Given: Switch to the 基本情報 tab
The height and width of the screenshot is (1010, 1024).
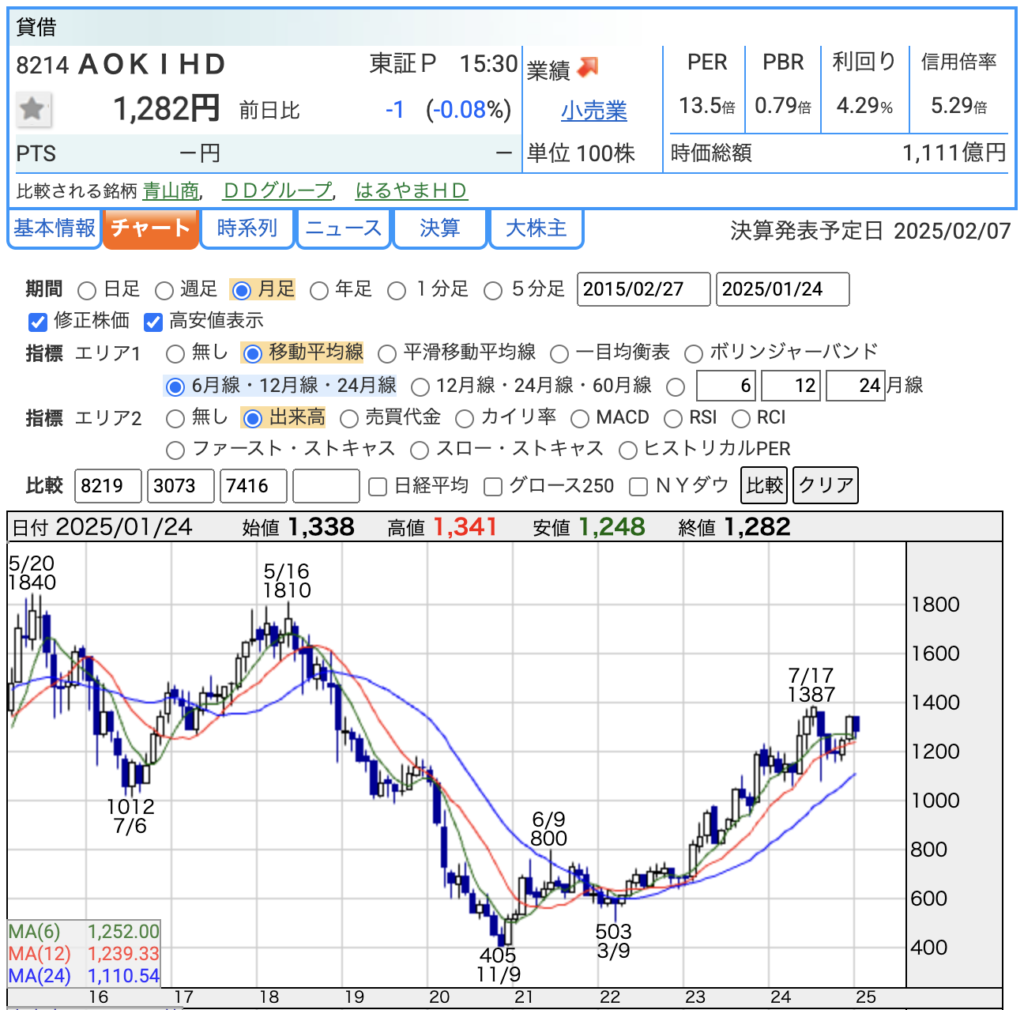Looking at the screenshot, I should (x=54, y=229).
